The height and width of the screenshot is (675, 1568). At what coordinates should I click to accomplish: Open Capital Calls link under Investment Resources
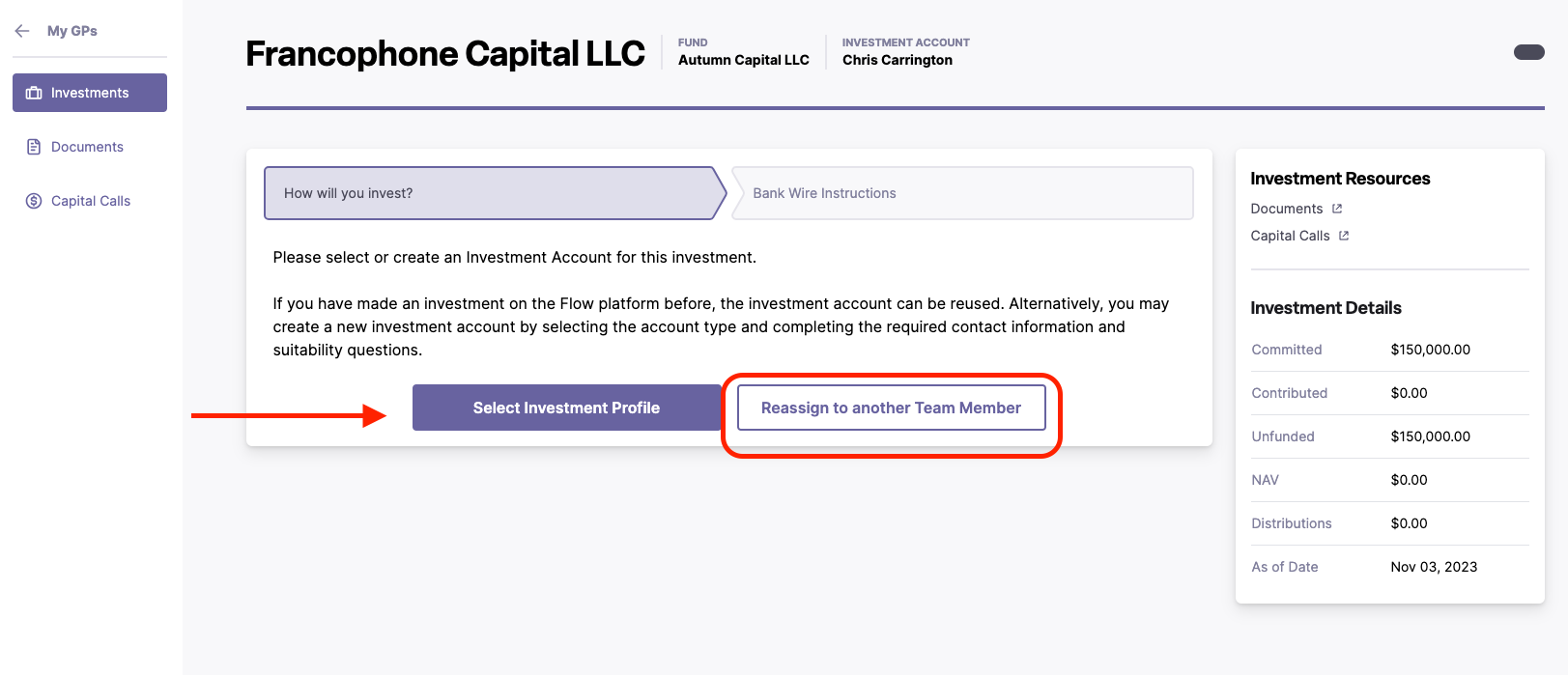click(x=1290, y=236)
